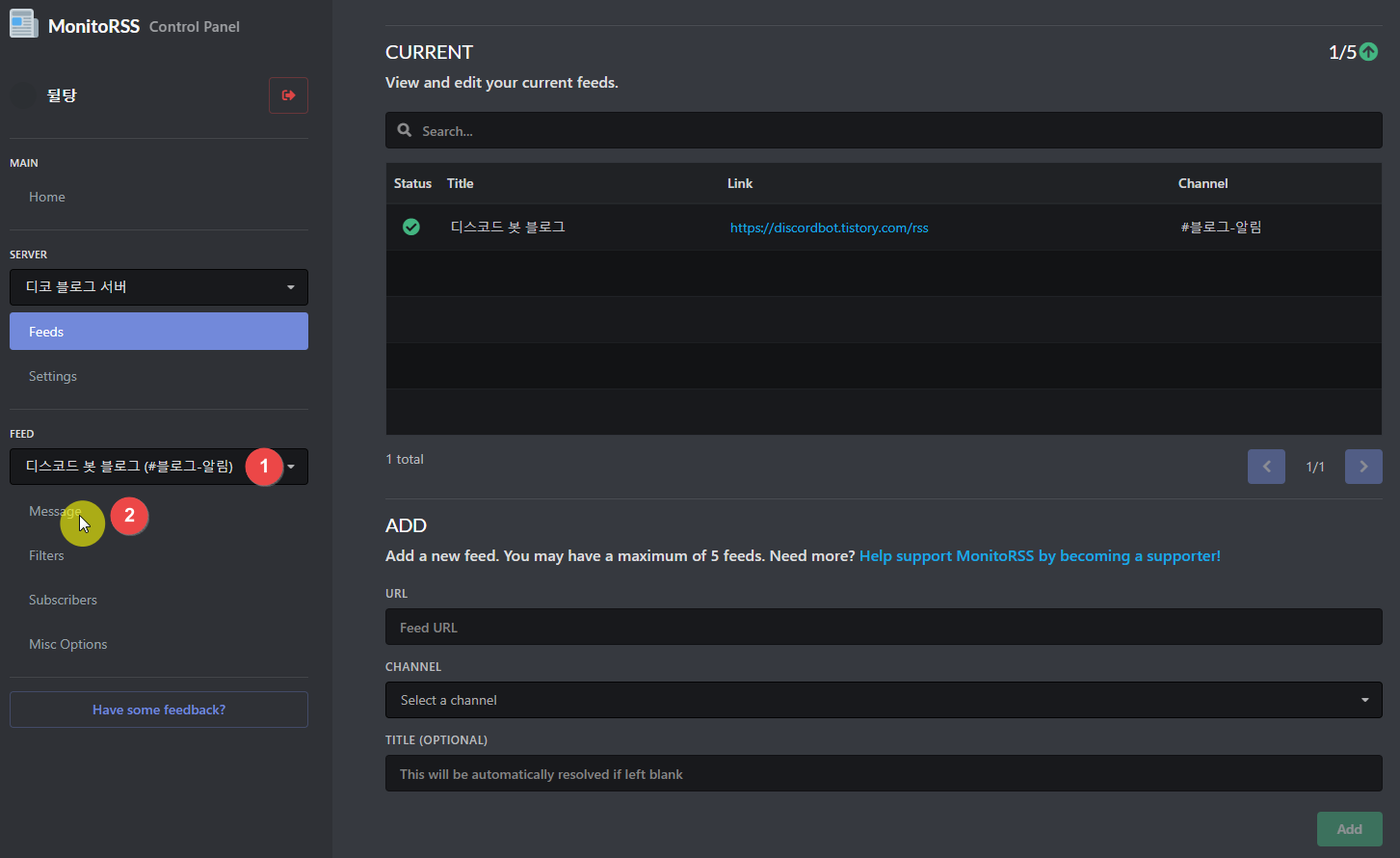1400x858 pixels.
Task: Click the username 뭘탕 in the sidebar
Action: point(62,95)
